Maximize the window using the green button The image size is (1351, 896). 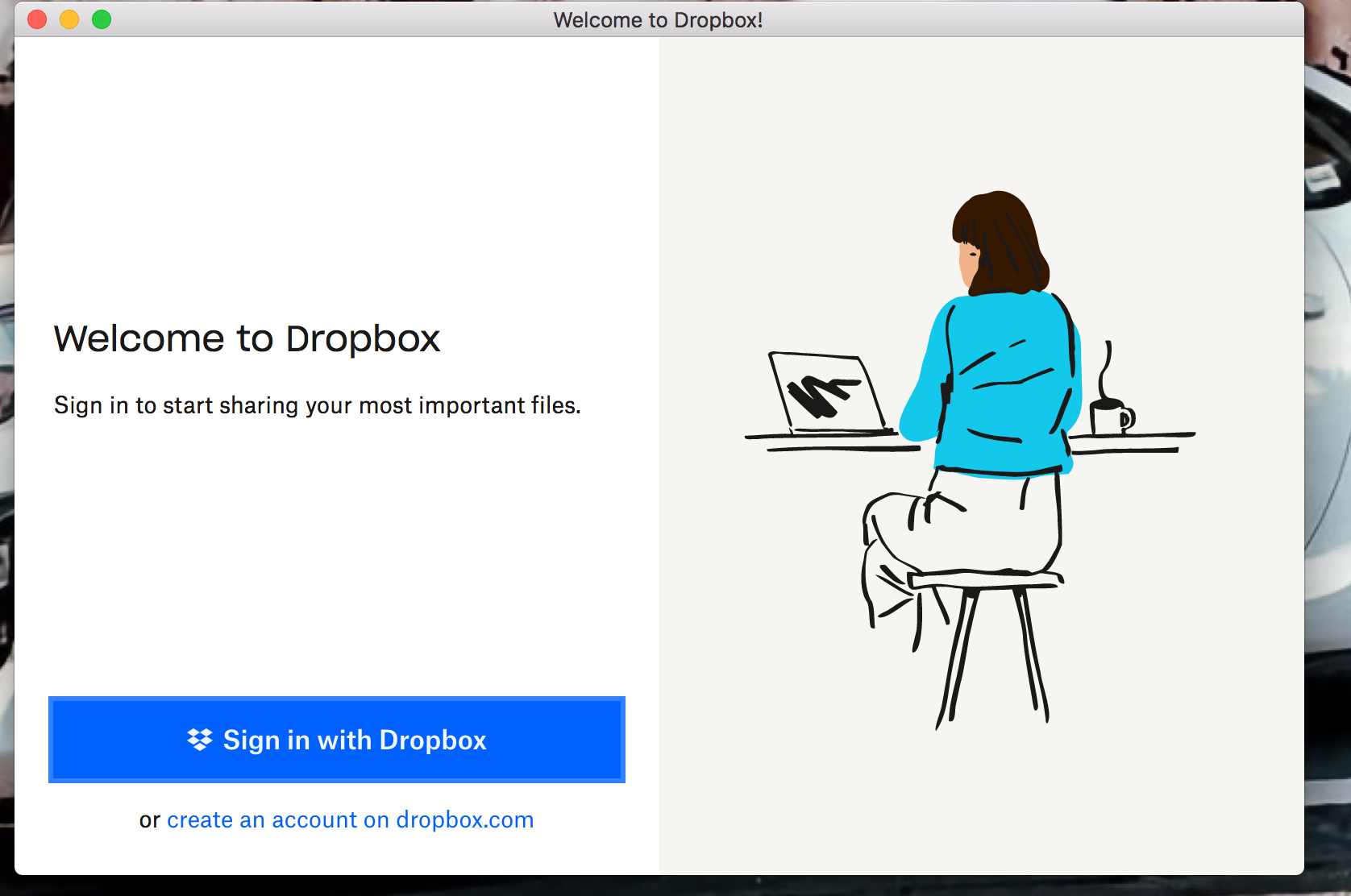(102, 19)
